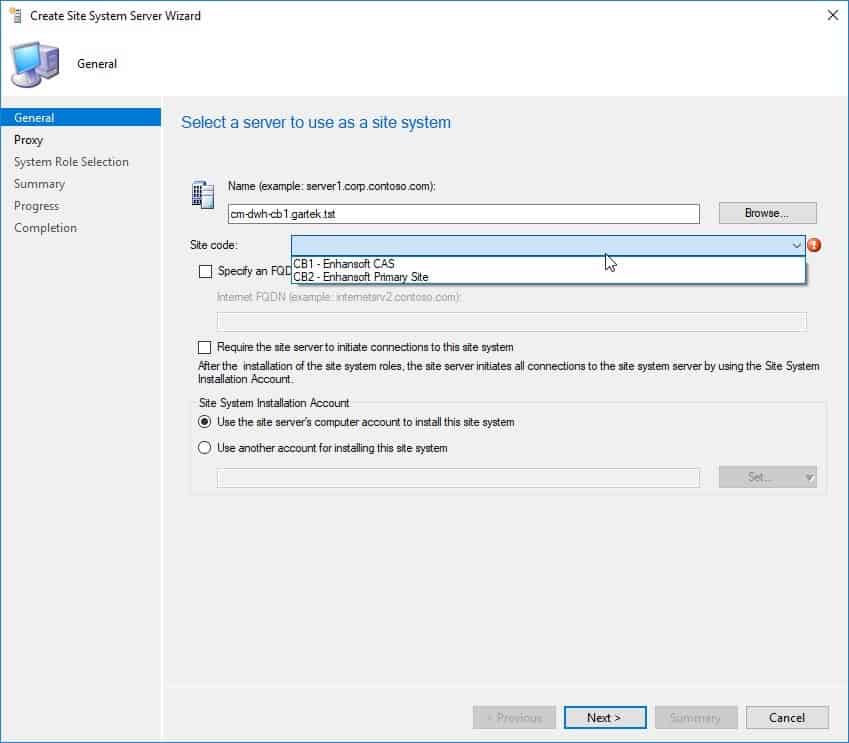Click the computer icon in wizard header
Viewport: 849px width, 743px height.
coord(34,65)
